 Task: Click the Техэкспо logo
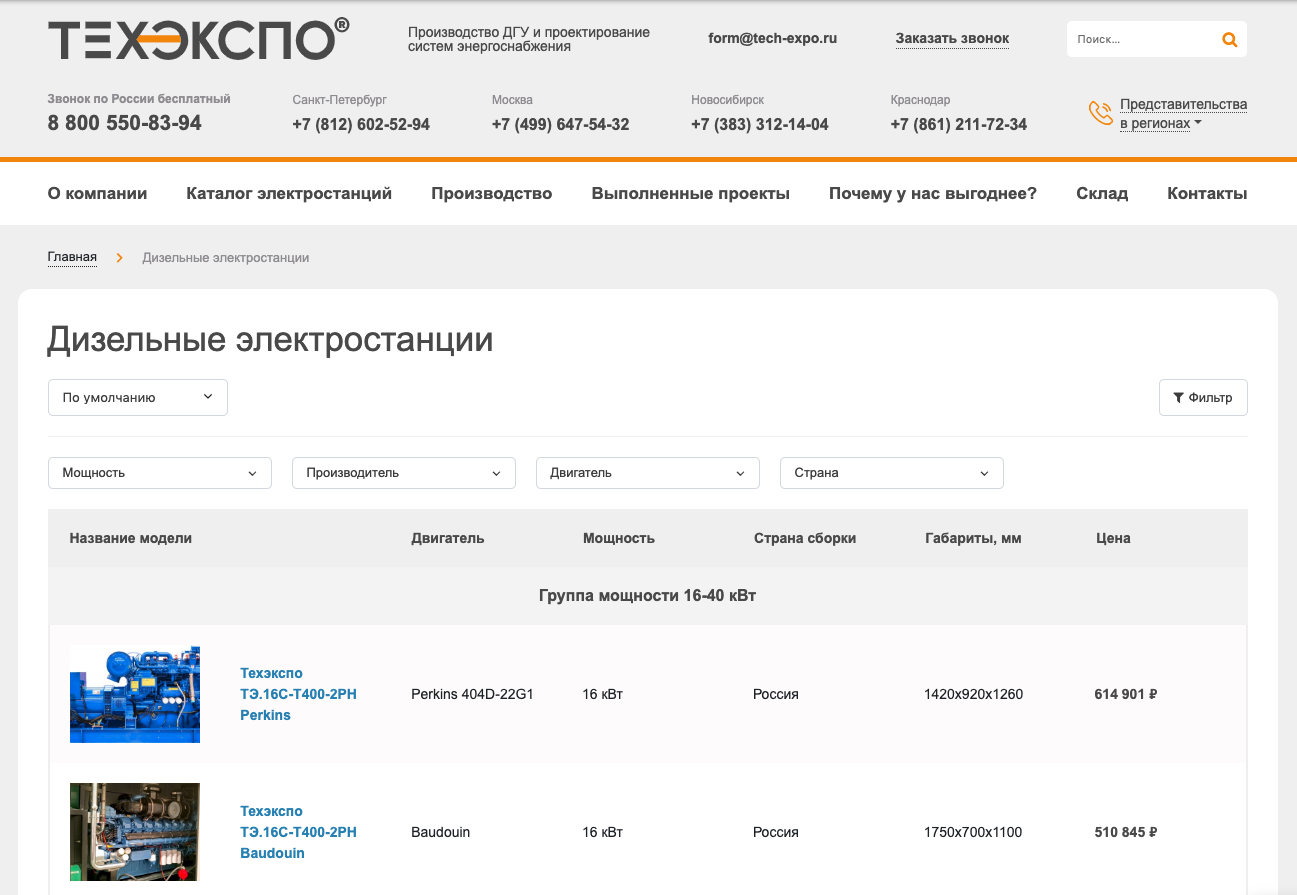pos(198,40)
